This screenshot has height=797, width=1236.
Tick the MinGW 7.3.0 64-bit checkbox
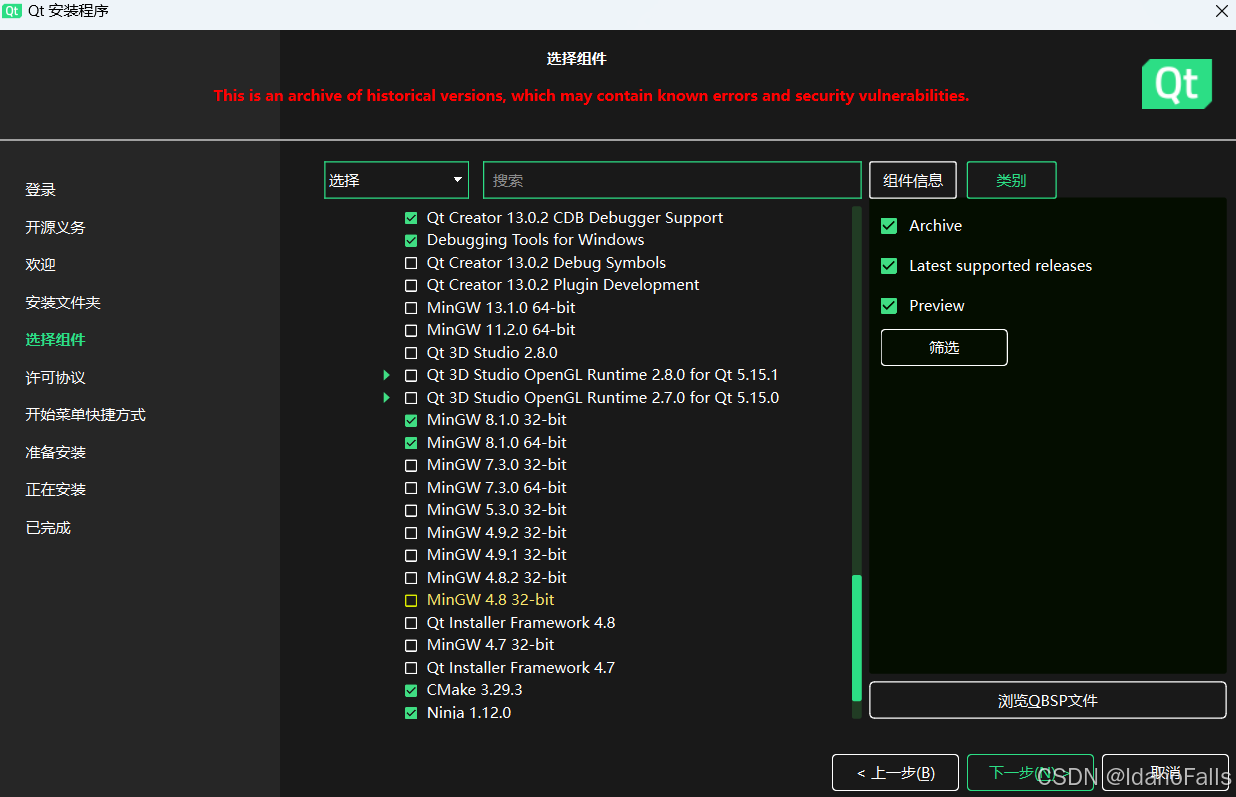(x=411, y=488)
